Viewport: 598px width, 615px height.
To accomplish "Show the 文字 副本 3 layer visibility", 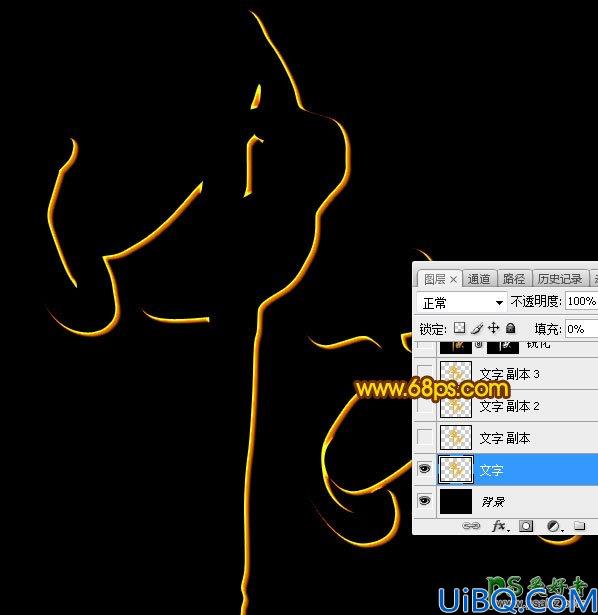I will pos(424,373).
